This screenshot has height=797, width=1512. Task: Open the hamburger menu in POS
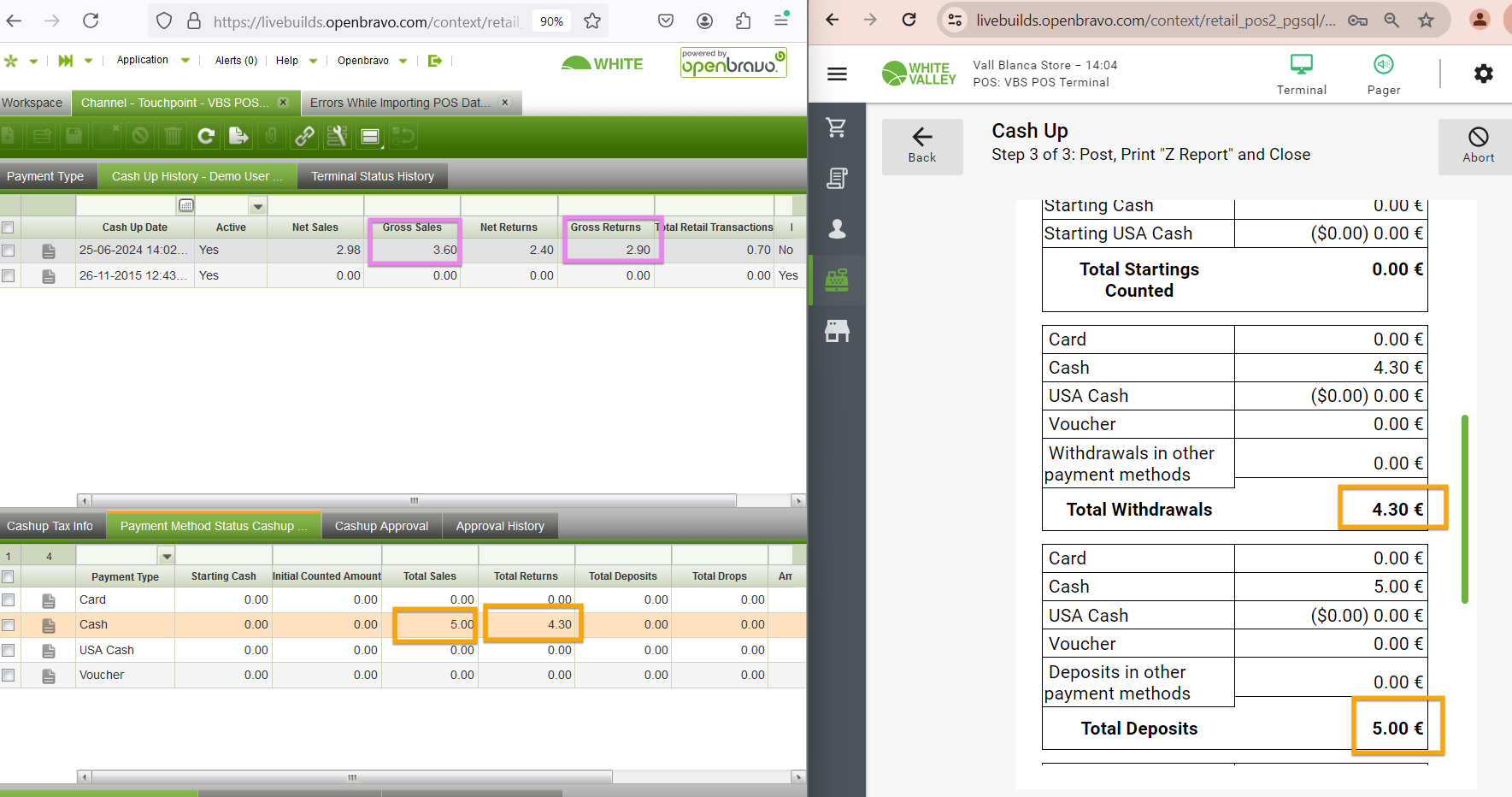tap(837, 74)
